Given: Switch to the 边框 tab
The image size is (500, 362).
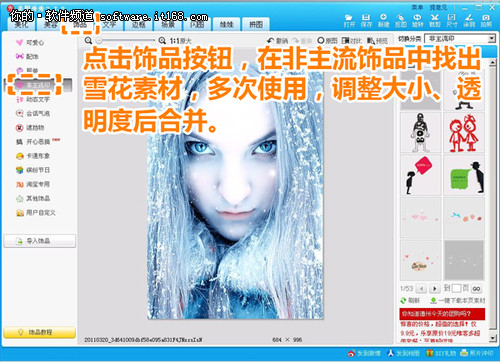Looking at the screenshot, I should [138, 24].
